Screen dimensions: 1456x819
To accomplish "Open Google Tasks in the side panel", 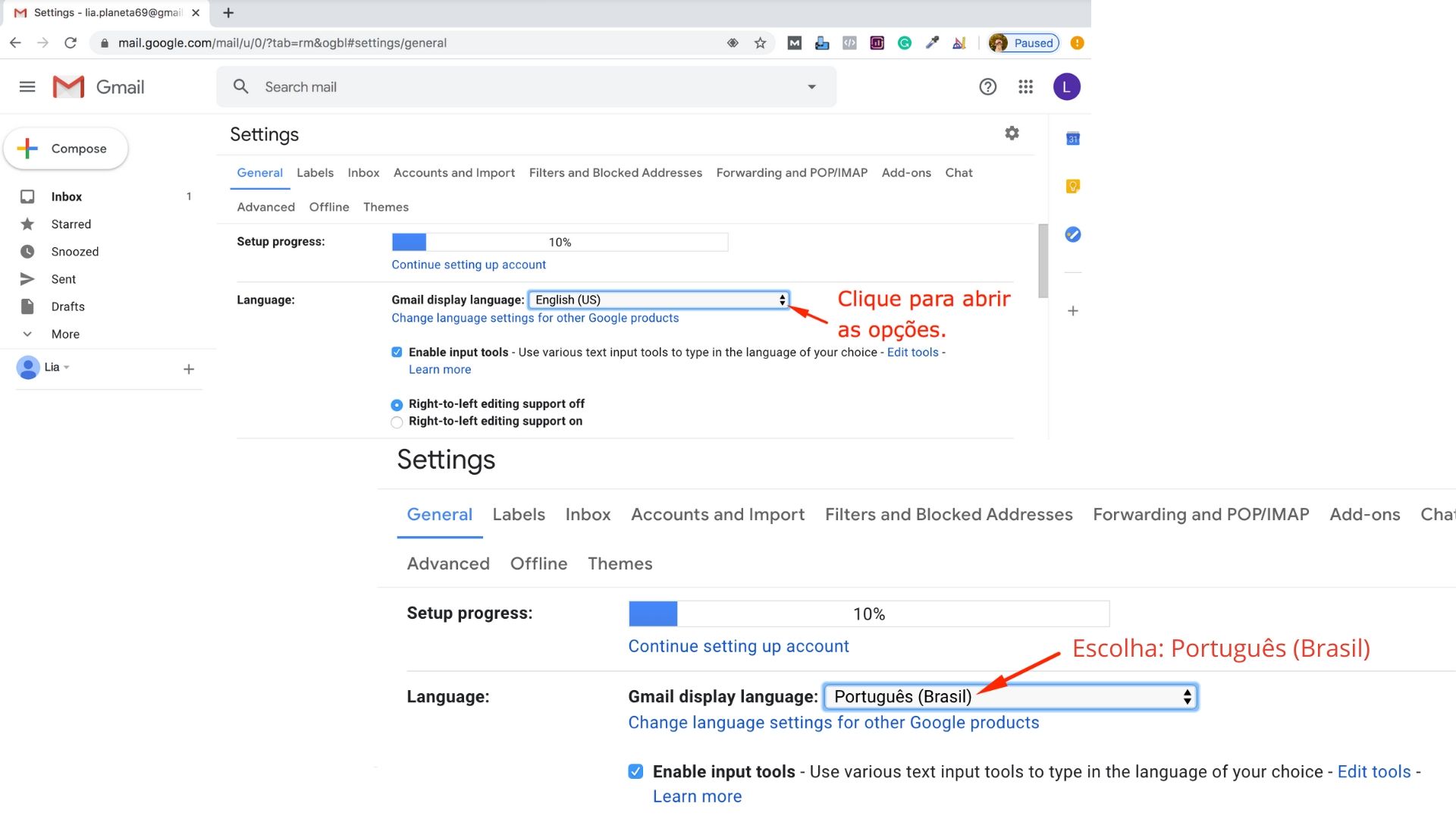I will click(1072, 234).
